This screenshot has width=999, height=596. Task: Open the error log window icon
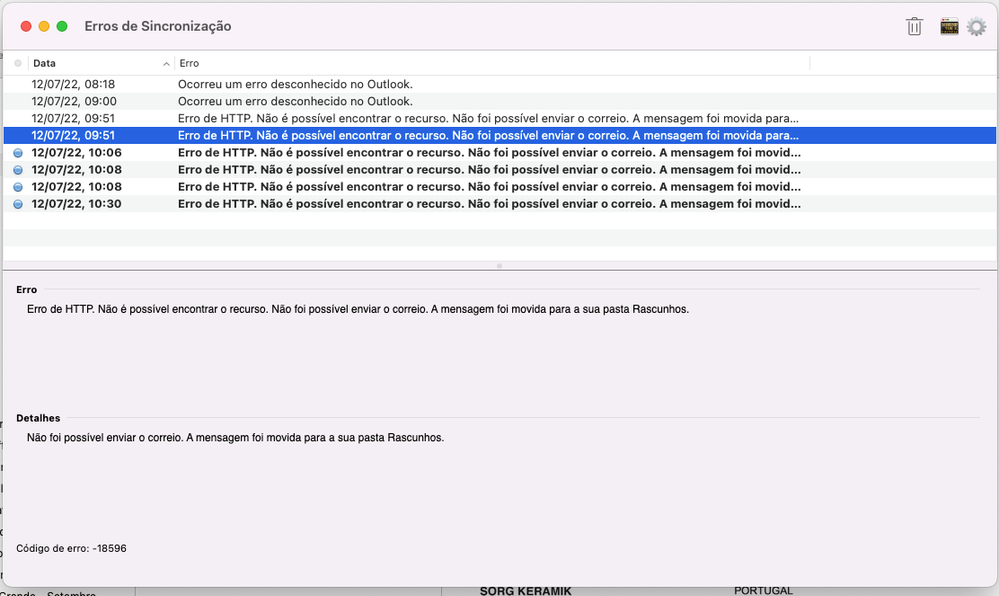948,27
